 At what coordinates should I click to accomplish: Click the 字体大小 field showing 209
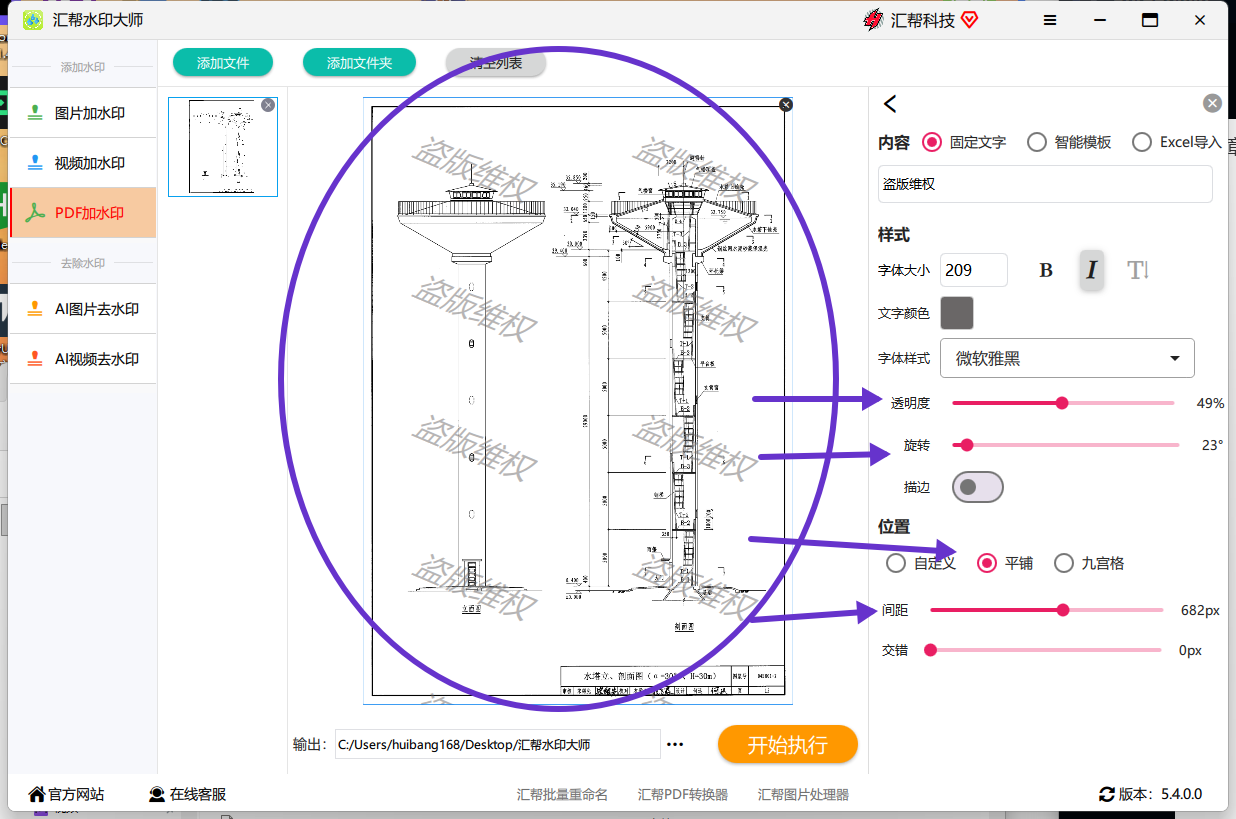pyautogui.click(x=974, y=270)
